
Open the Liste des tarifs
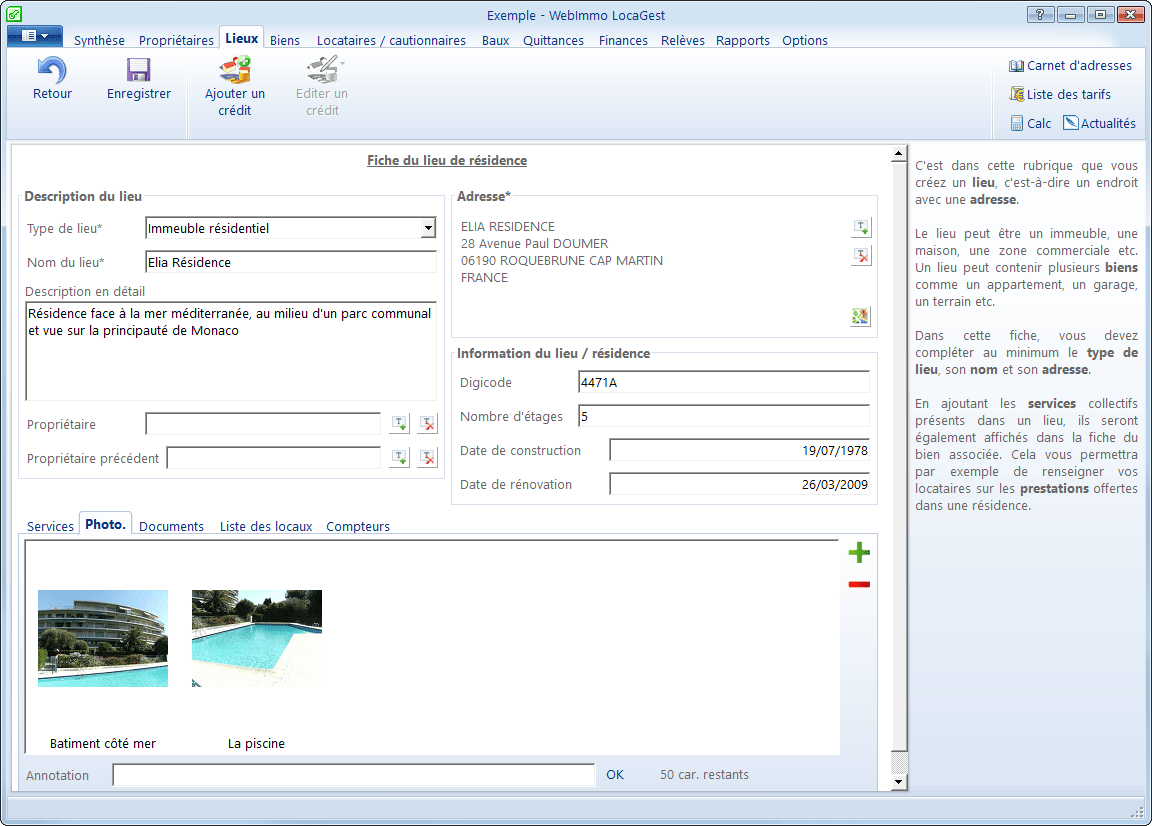[x=1060, y=94]
